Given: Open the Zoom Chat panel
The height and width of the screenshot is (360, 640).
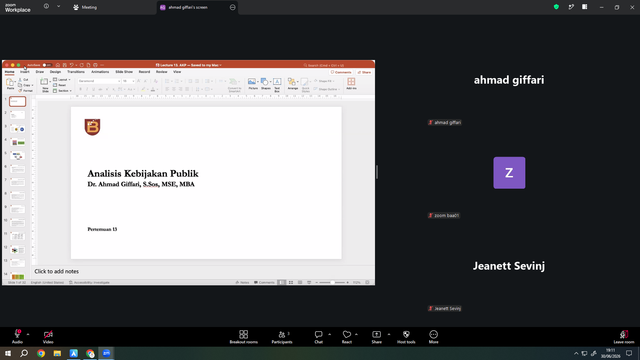Looking at the screenshot, I should 318,334.
